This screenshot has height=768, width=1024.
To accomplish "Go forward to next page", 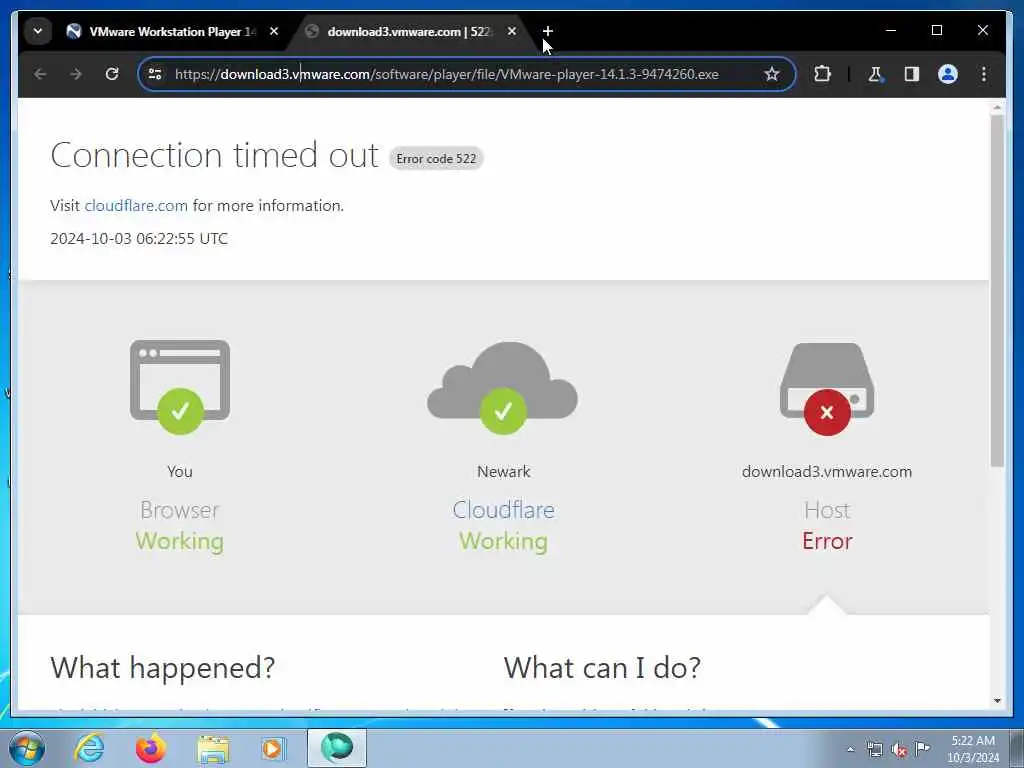I will pyautogui.click(x=76, y=74).
